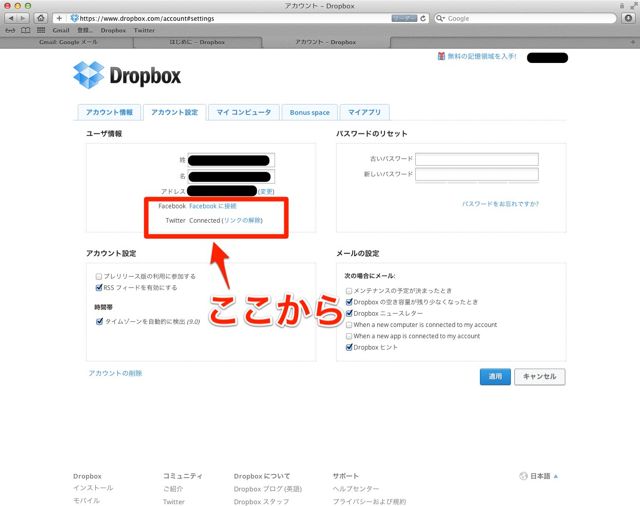The width and height of the screenshot is (640, 506).
Task: Click the インストール footer link
Action: click(x=93, y=488)
